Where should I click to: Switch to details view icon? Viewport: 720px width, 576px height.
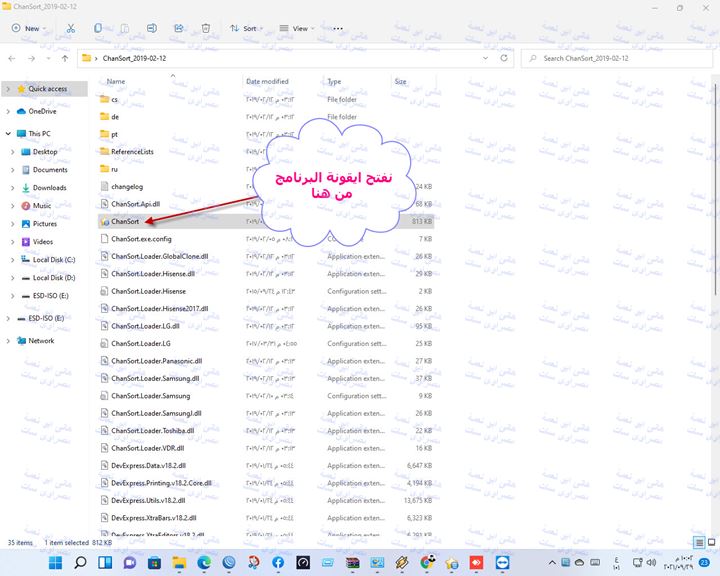699,542
